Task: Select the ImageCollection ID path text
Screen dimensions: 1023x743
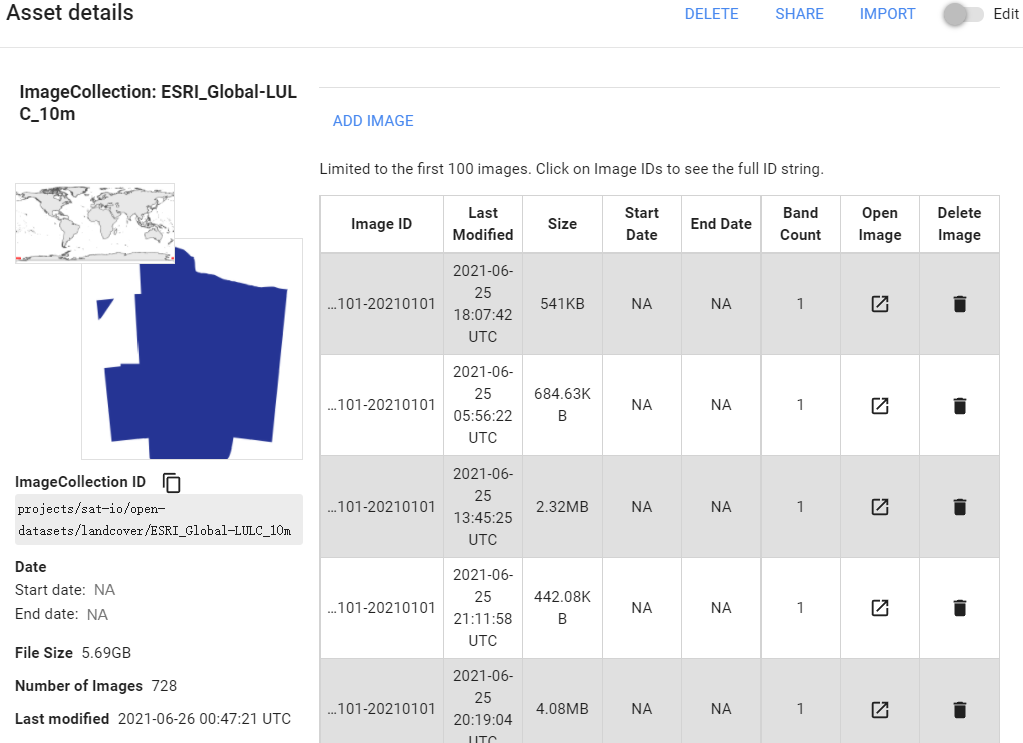Action: 158,519
